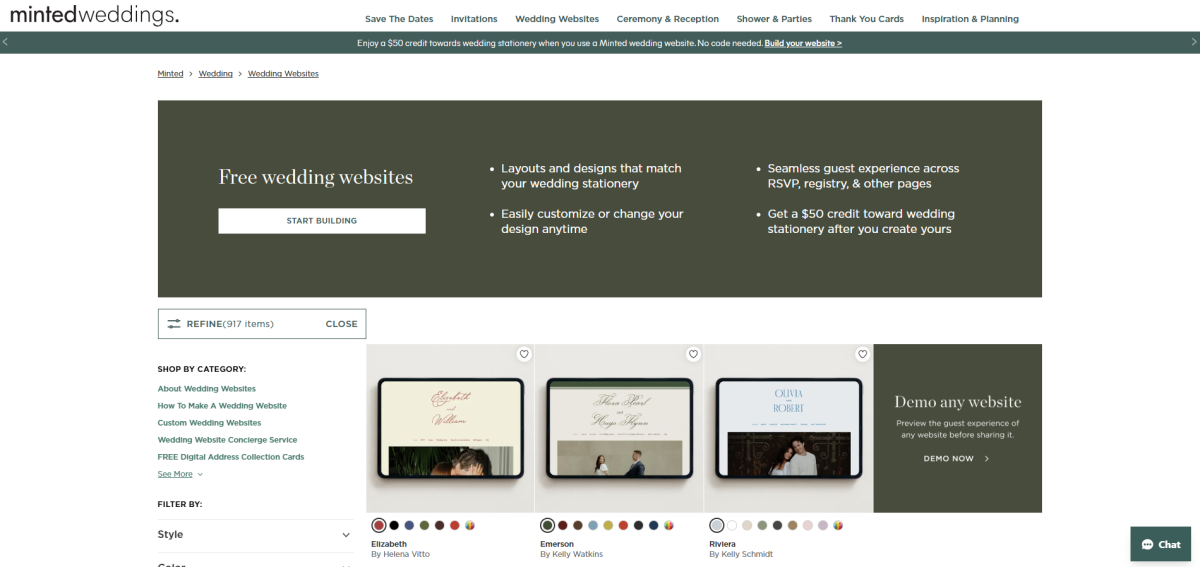
Task: Open the Riviera design thumbnail
Action: [788, 429]
